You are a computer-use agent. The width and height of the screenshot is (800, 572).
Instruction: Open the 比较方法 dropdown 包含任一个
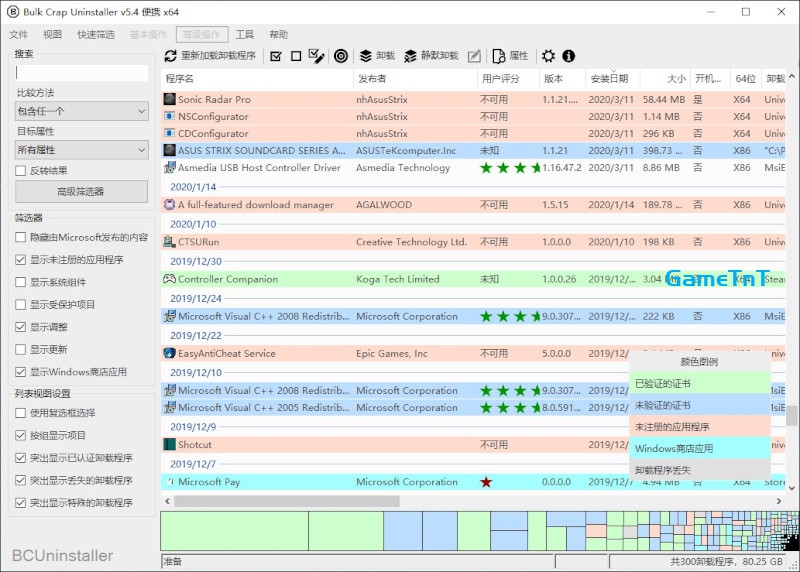(82, 111)
